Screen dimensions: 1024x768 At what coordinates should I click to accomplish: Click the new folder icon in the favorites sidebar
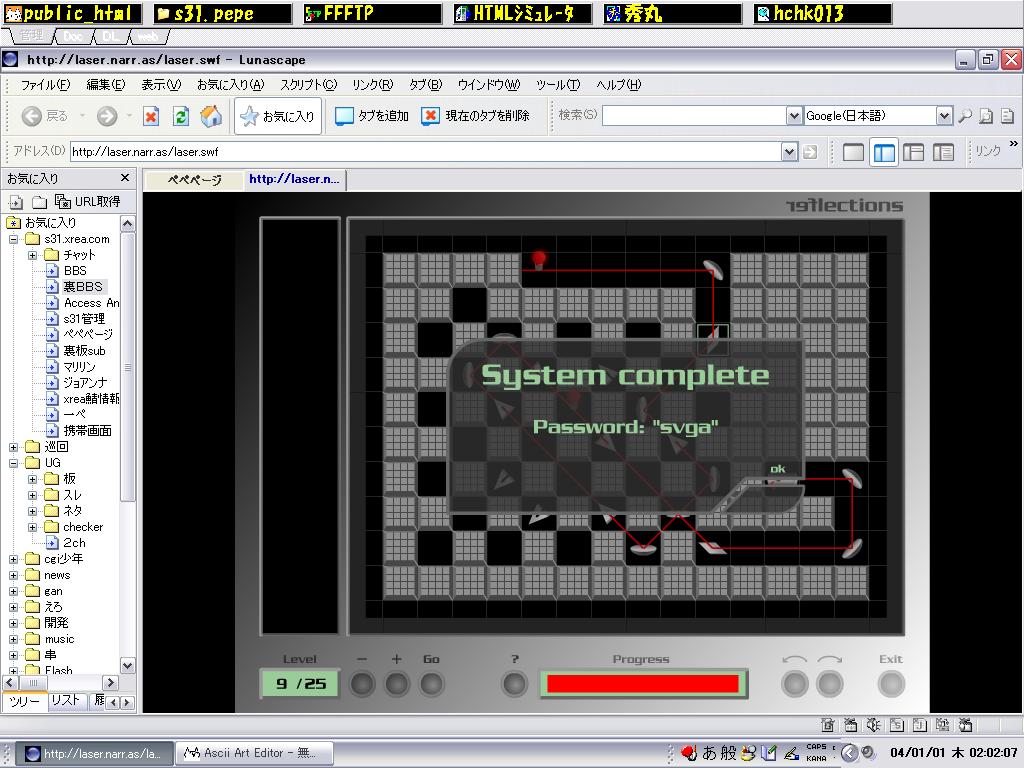pos(40,202)
